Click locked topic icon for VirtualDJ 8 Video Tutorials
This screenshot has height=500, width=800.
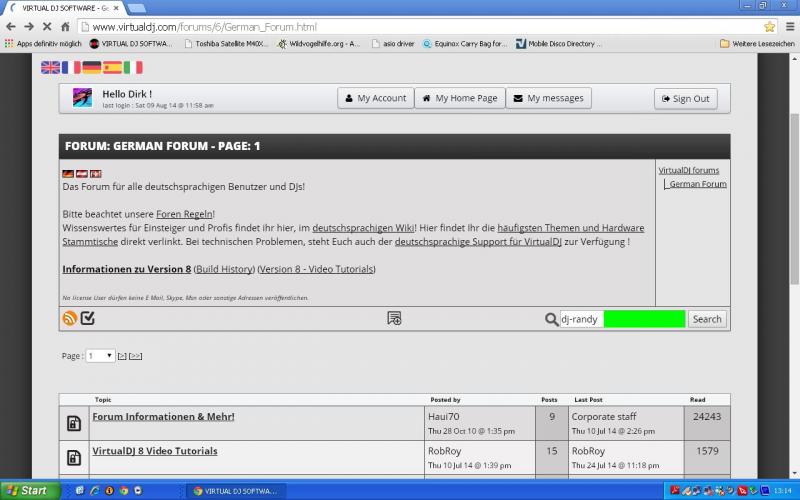point(74,458)
